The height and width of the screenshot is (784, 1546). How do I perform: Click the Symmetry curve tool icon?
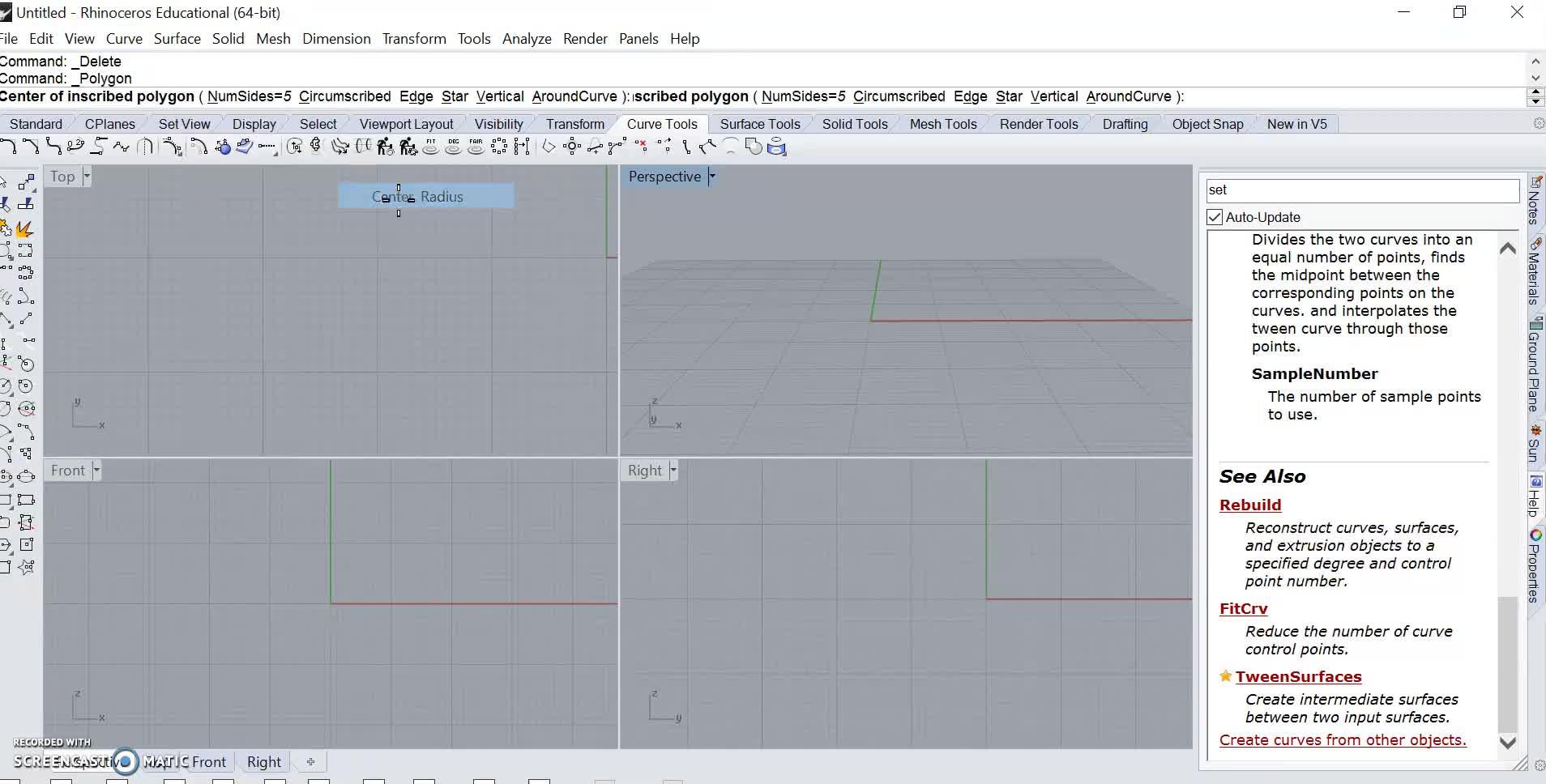pyautogui.click(x=144, y=147)
